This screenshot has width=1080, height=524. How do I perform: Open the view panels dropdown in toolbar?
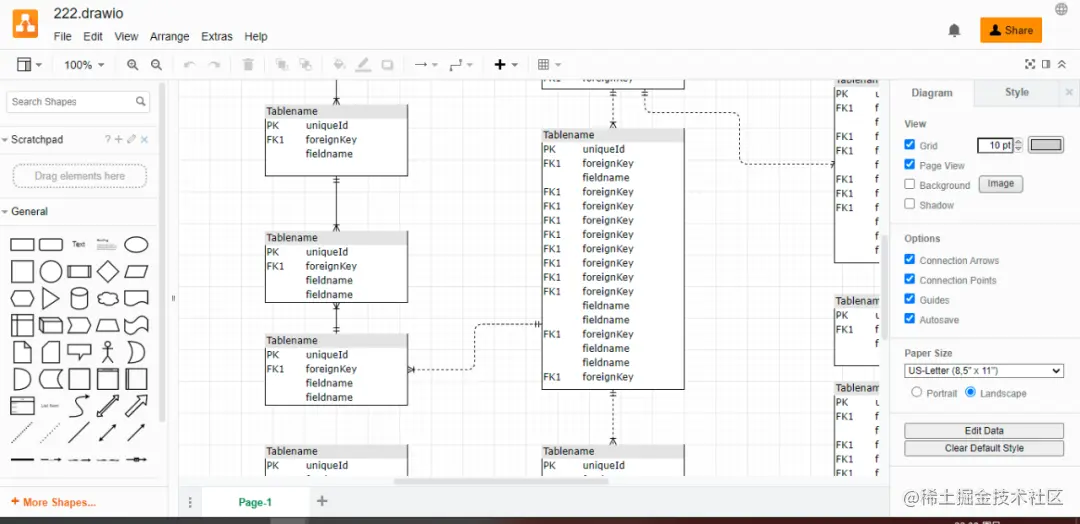(29, 65)
